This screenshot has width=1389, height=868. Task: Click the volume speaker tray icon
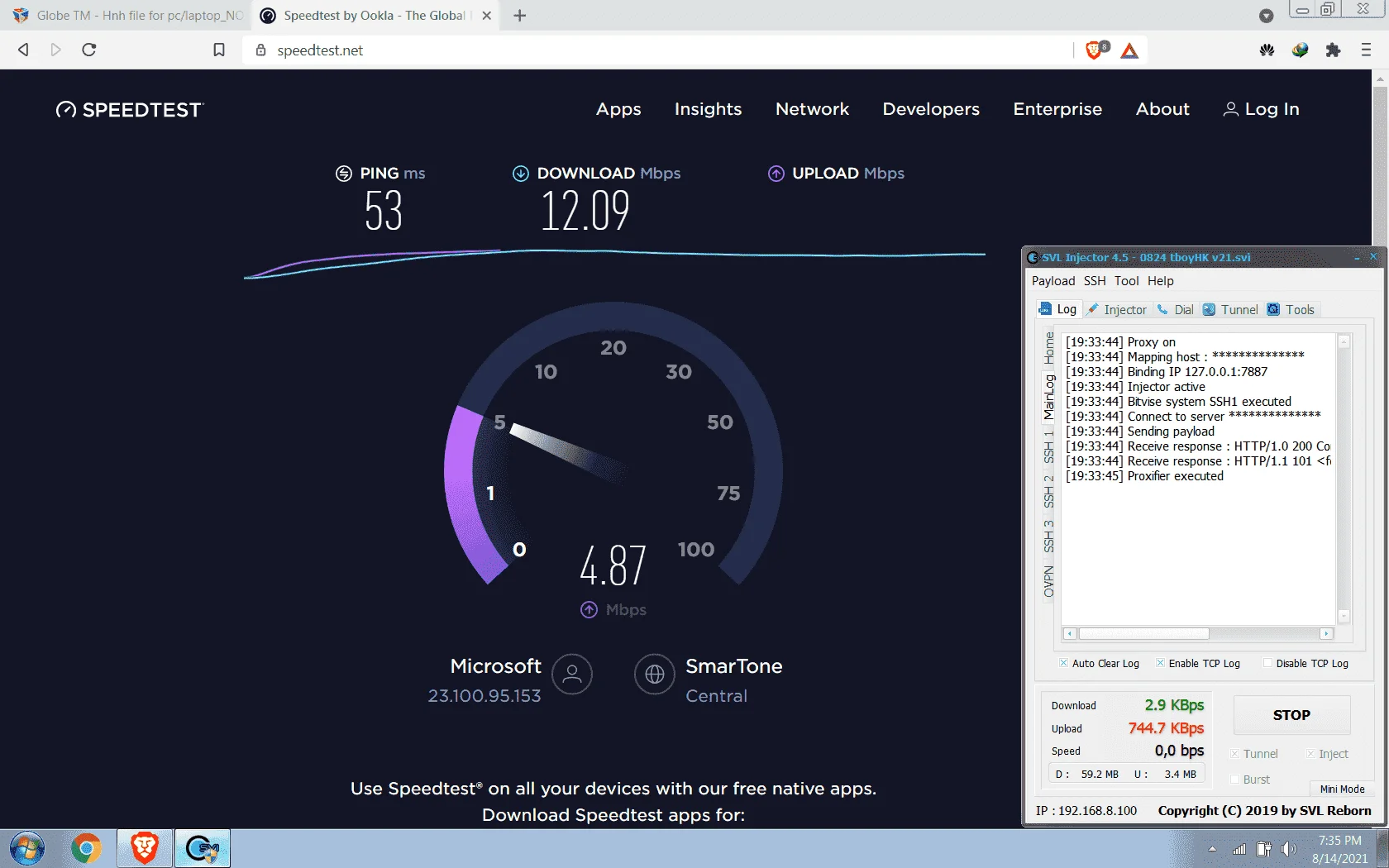tap(1288, 849)
